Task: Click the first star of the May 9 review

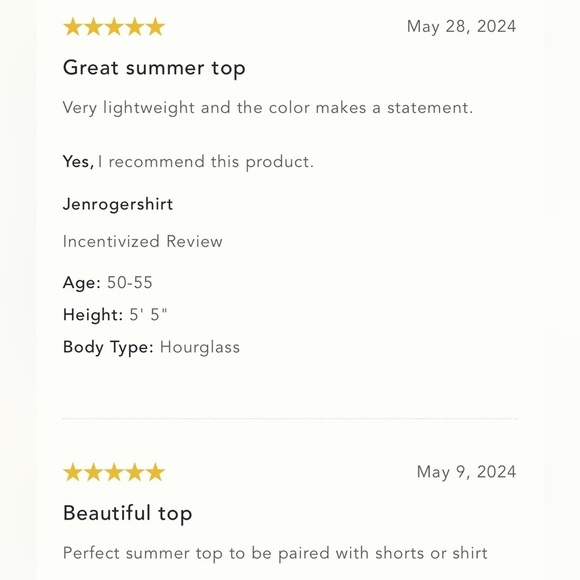Action: tap(72, 472)
